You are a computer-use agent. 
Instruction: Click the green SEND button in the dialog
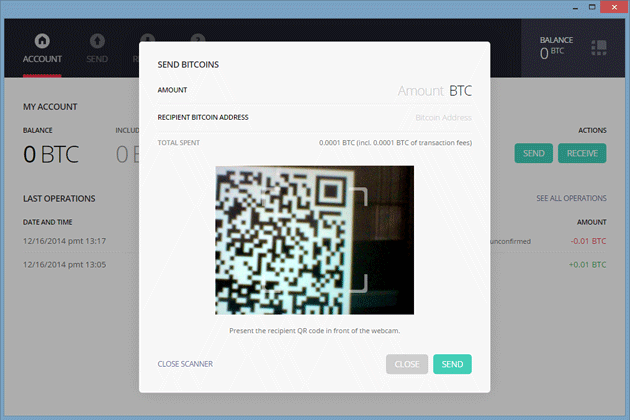[x=452, y=364]
